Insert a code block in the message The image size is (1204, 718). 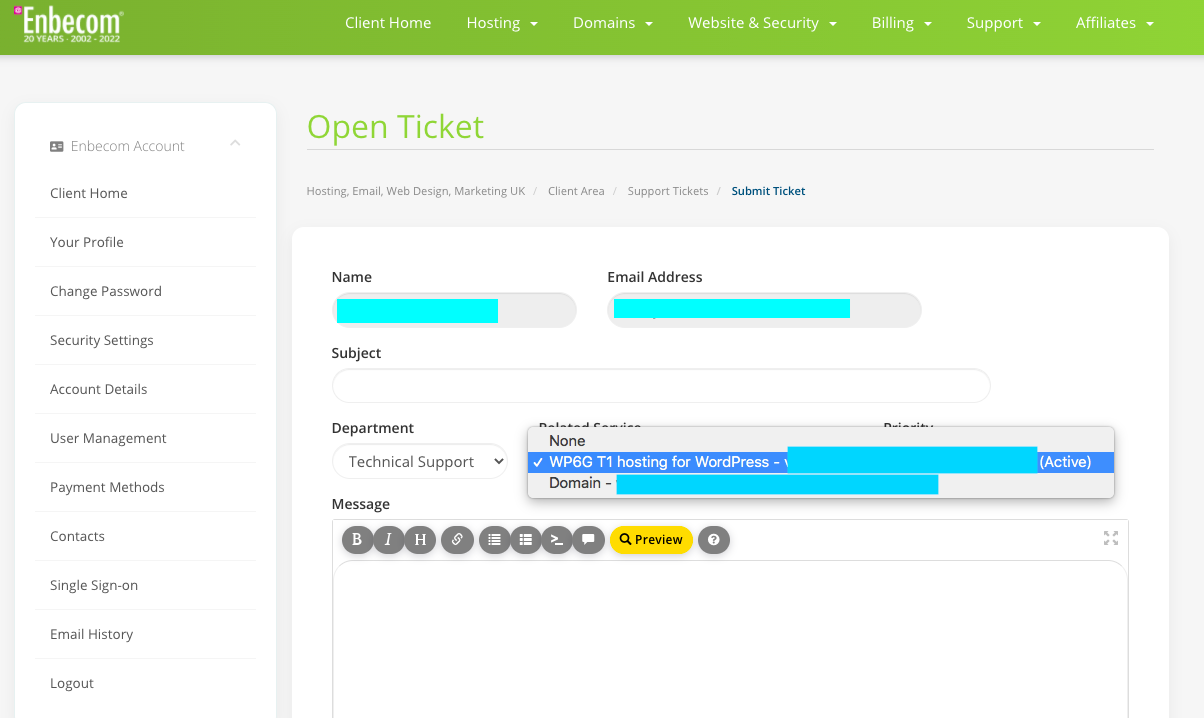tap(556, 539)
